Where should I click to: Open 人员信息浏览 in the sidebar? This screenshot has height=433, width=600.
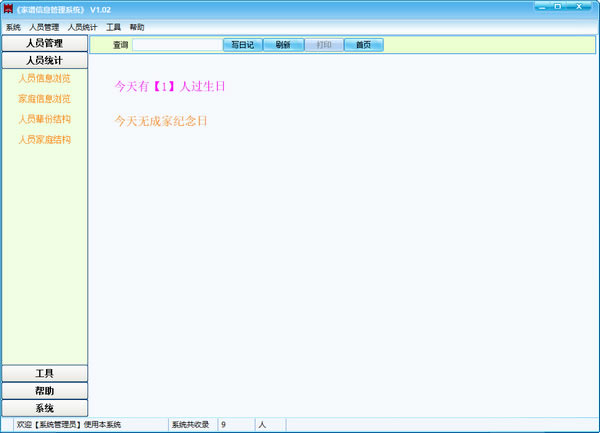point(45,78)
